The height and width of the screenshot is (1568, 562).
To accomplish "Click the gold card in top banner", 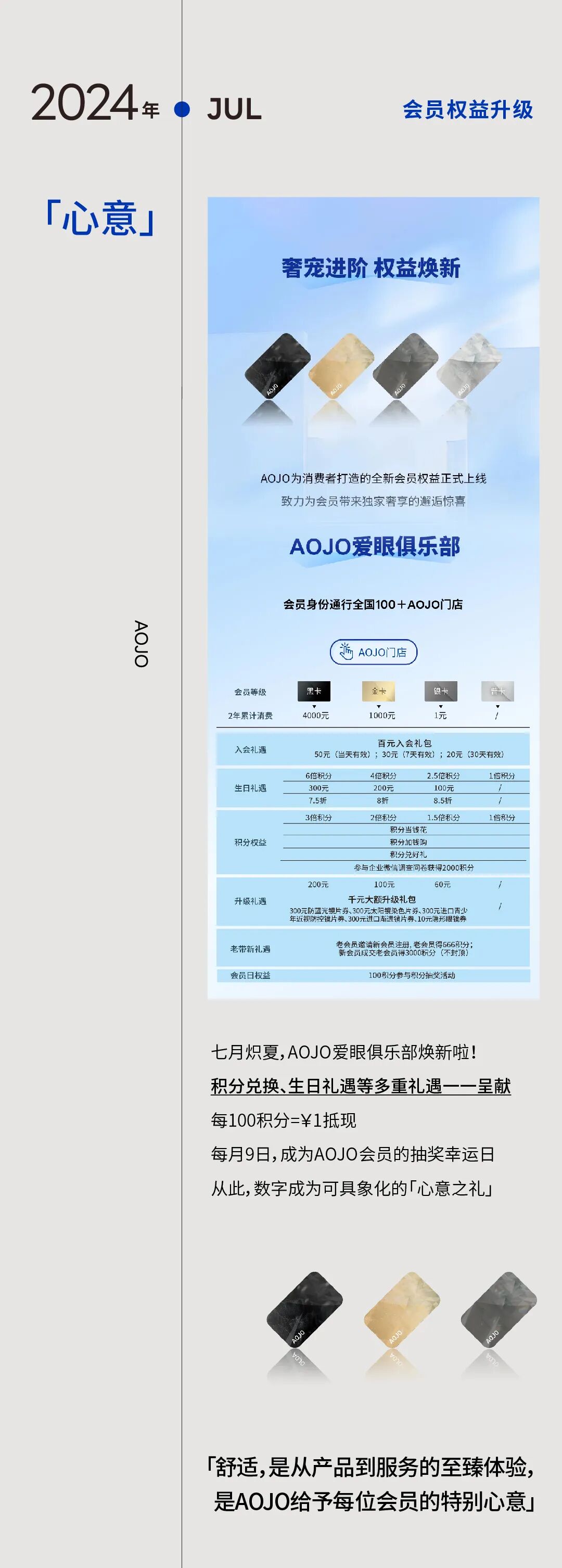I will [341, 365].
